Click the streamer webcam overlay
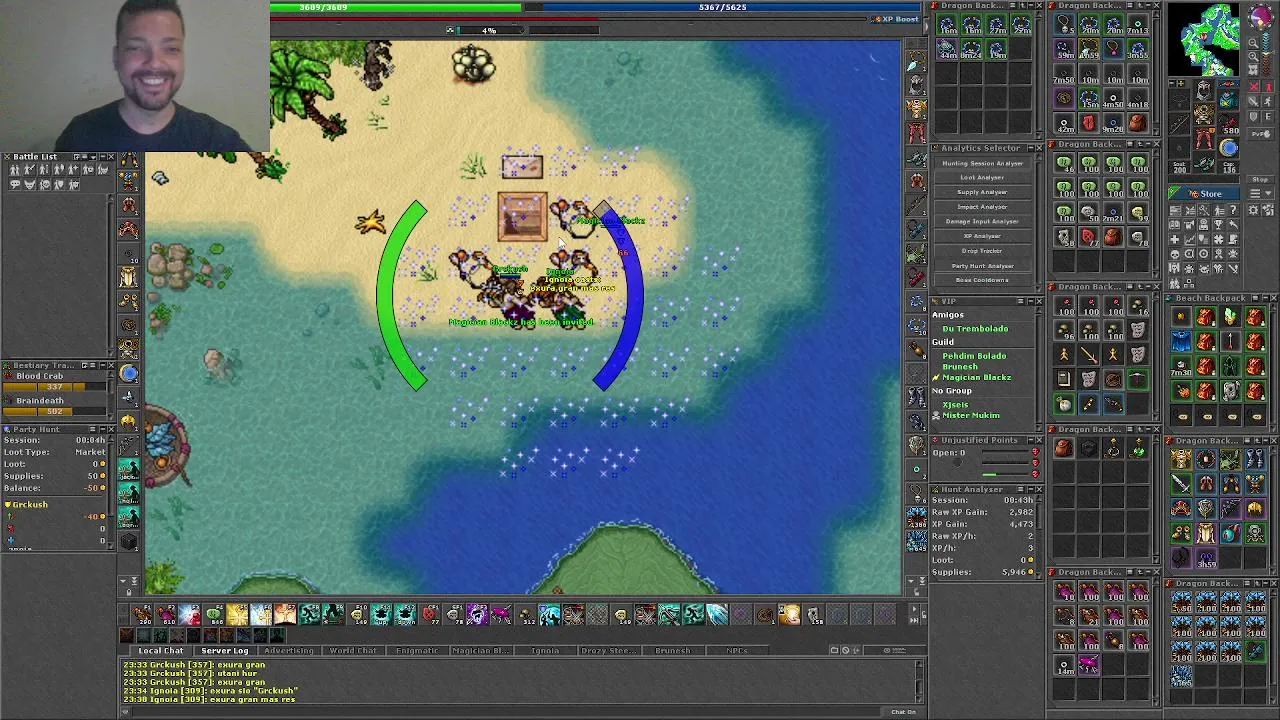 [x=135, y=75]
